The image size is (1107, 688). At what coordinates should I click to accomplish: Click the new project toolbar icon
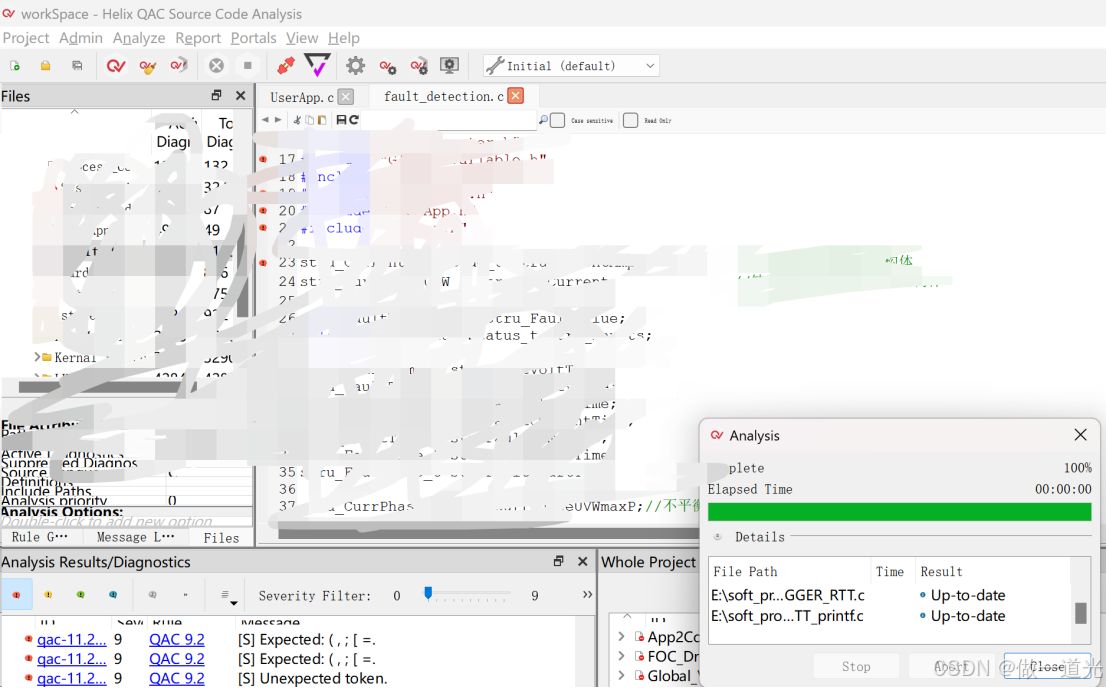(x=14, y=66)
